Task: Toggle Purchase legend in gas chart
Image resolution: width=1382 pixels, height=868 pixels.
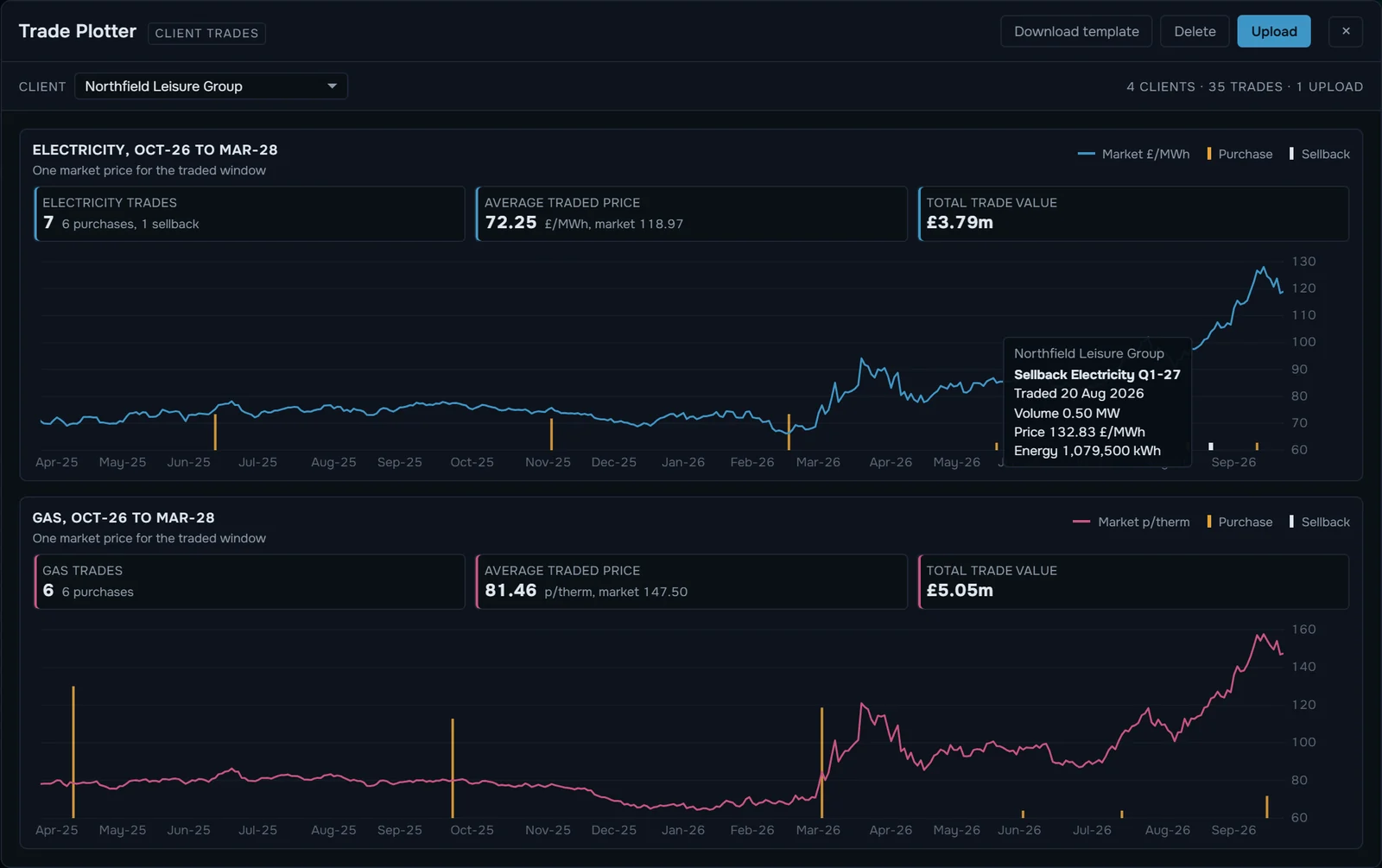Action: coord(1239,522)
